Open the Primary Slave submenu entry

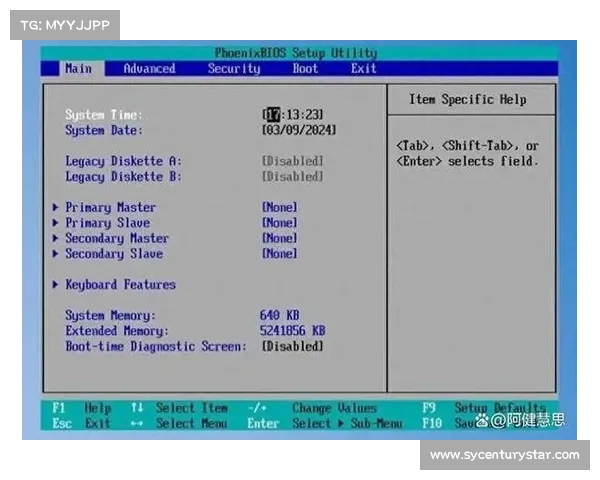coord(108,223)
